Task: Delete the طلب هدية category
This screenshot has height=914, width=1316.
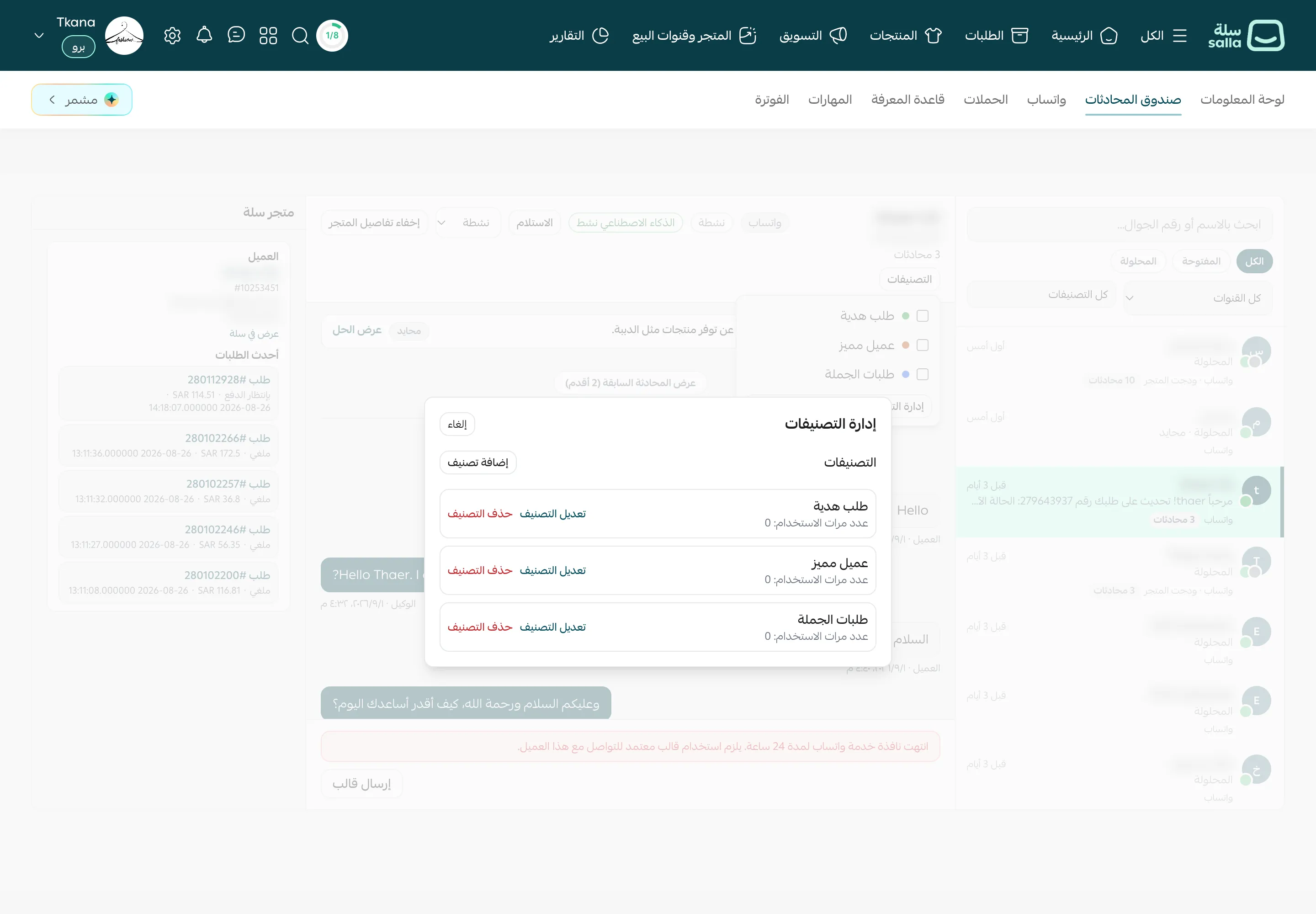Action: click(x=480, y=514)
